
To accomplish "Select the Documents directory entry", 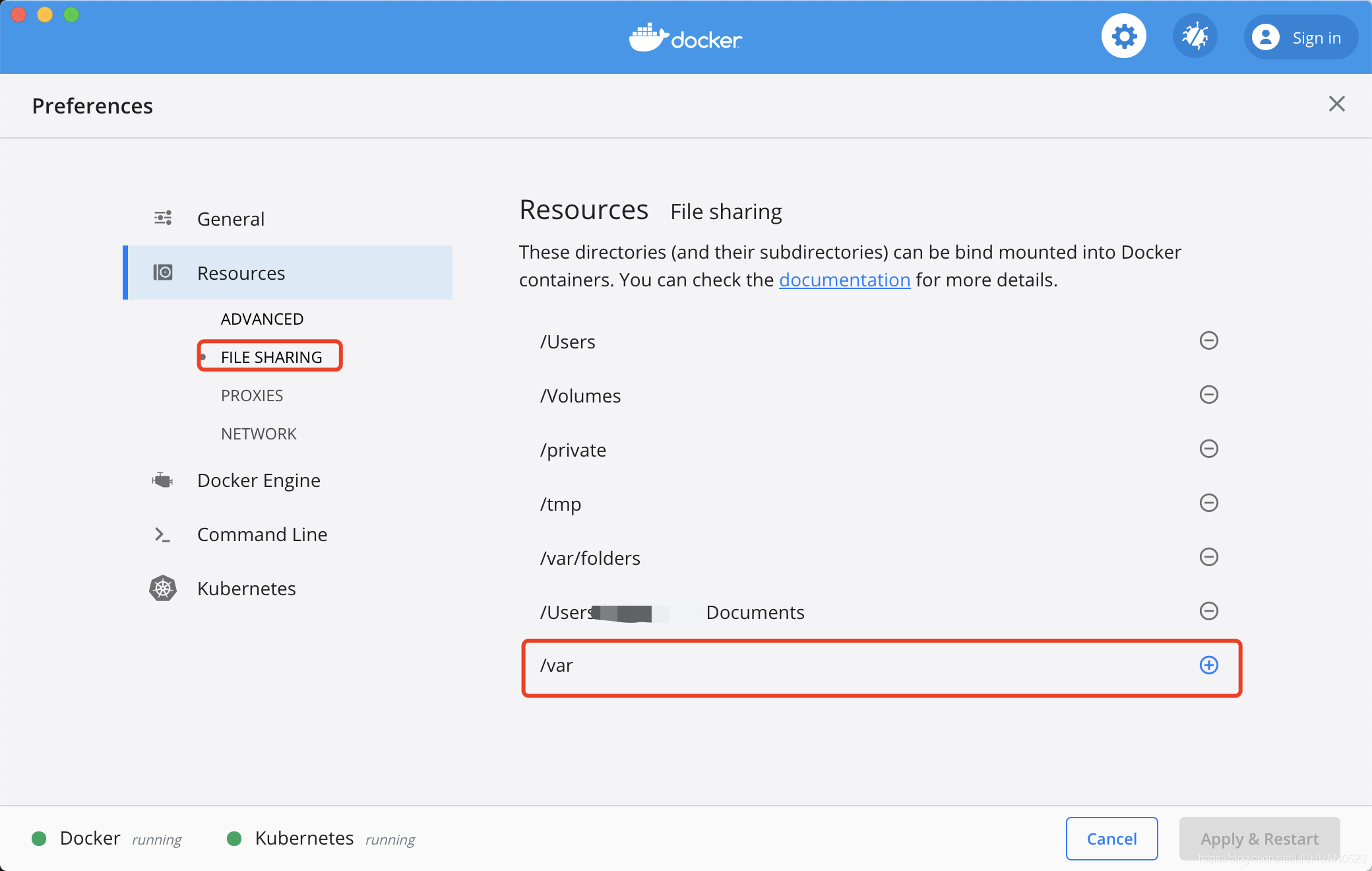I will pos(672,612).
